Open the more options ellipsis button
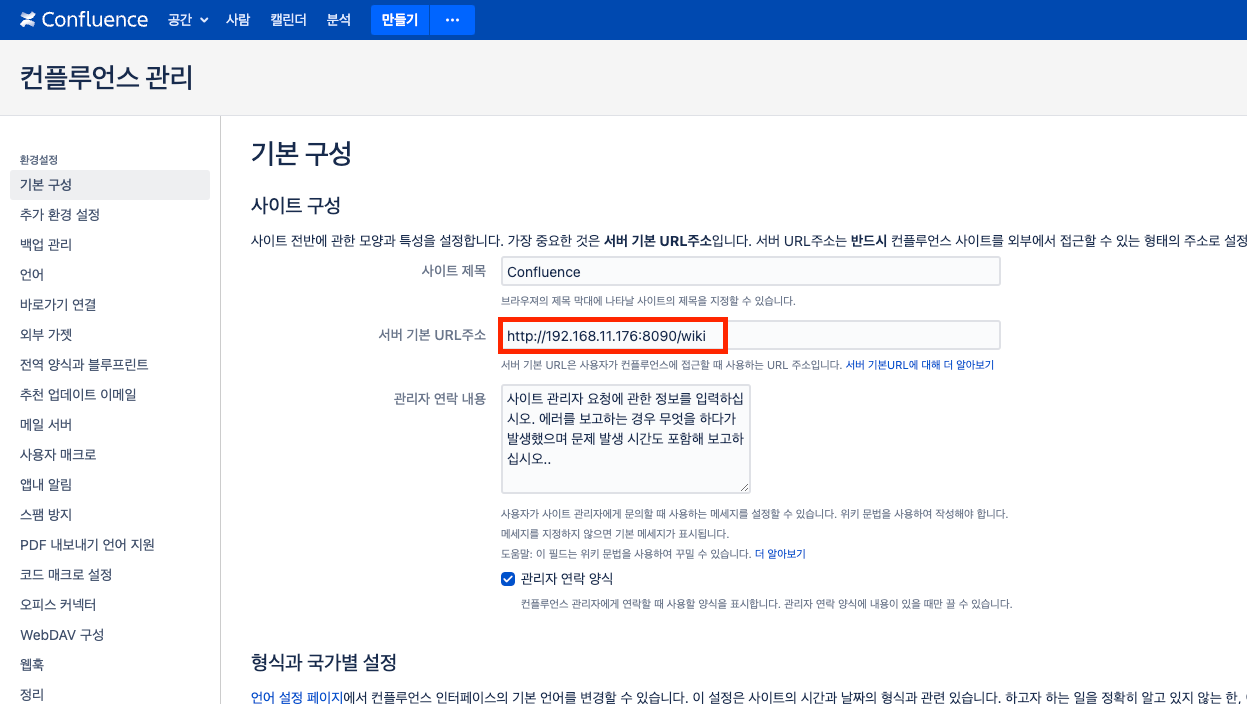This screenshot has height=704, width=1247. coord(452,20)
